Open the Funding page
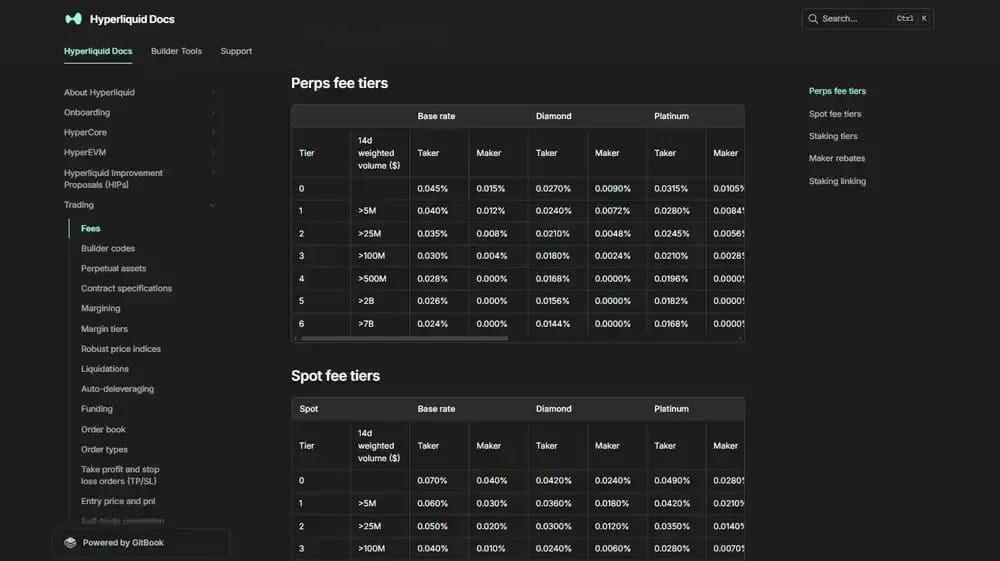The height and width of the screenshot is (561, 1000). pos(96,409)
